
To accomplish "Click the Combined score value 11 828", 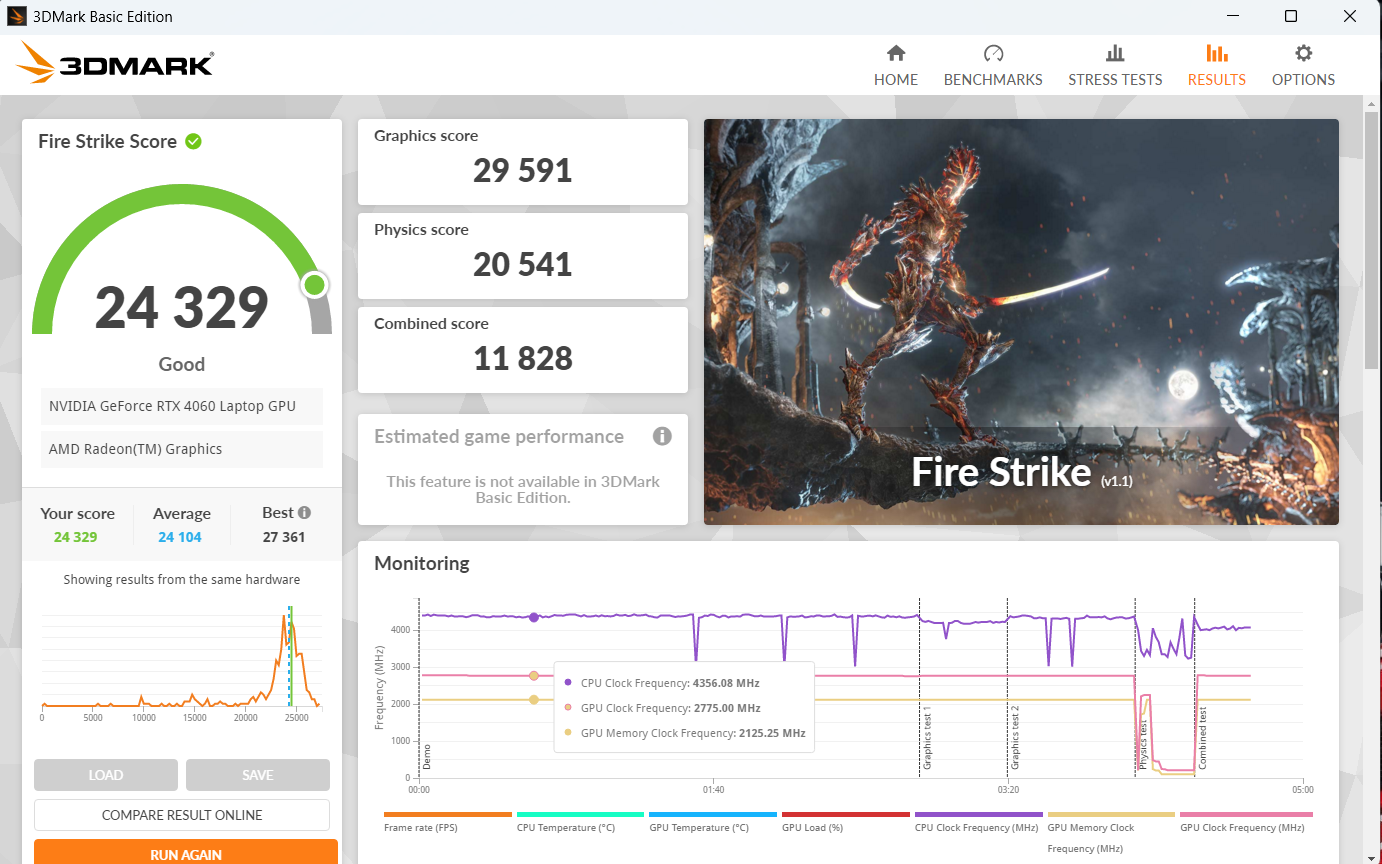I will click(523, 359).
